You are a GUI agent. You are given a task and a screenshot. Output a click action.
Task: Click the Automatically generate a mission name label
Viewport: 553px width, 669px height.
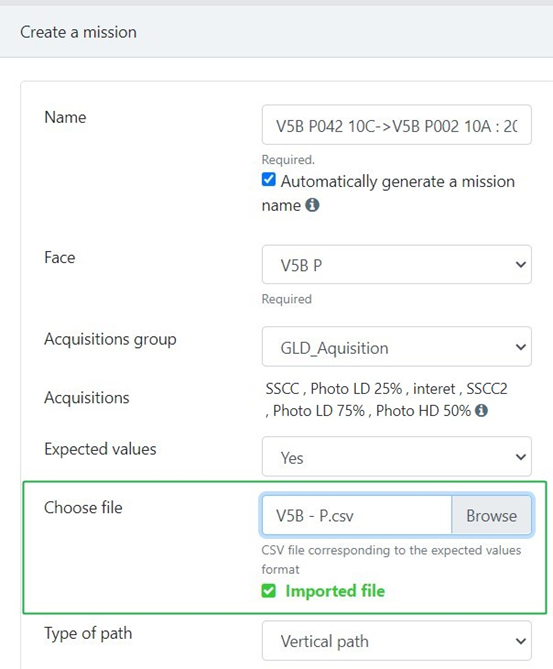[x=388, y=193]
